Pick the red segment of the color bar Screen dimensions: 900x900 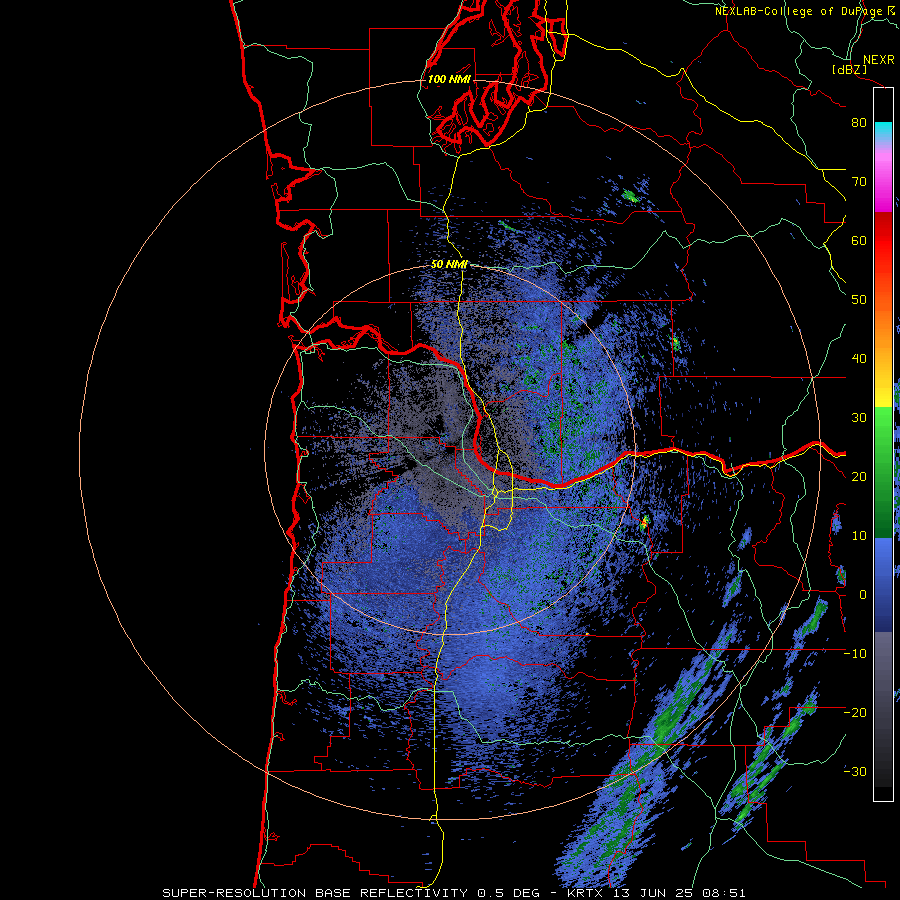884,241
